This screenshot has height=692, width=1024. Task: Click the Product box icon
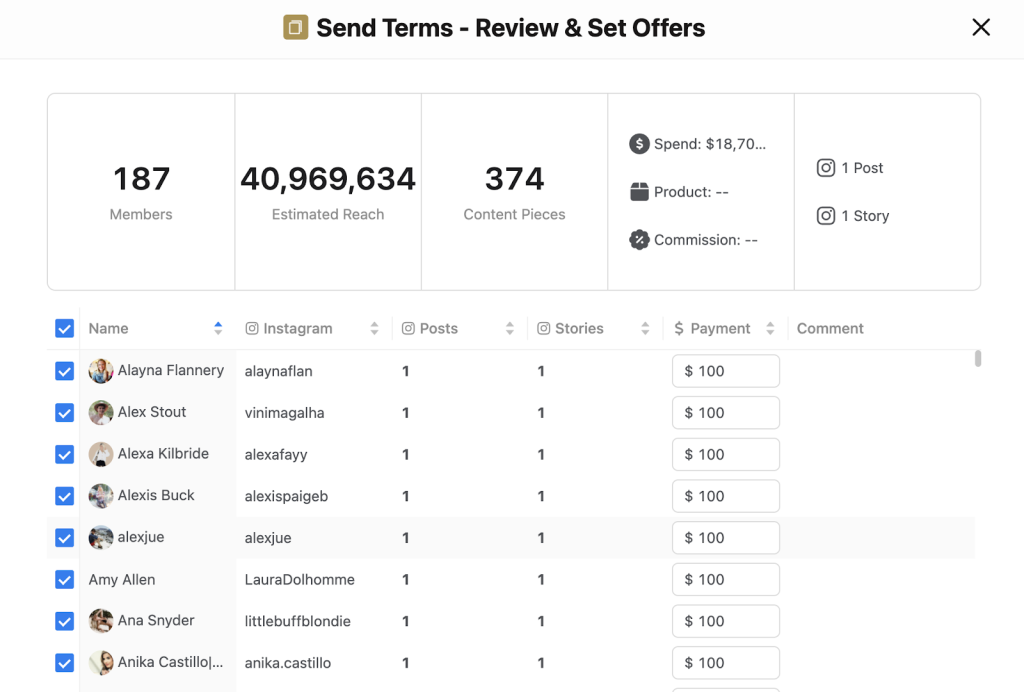click(x=639, y=192)
